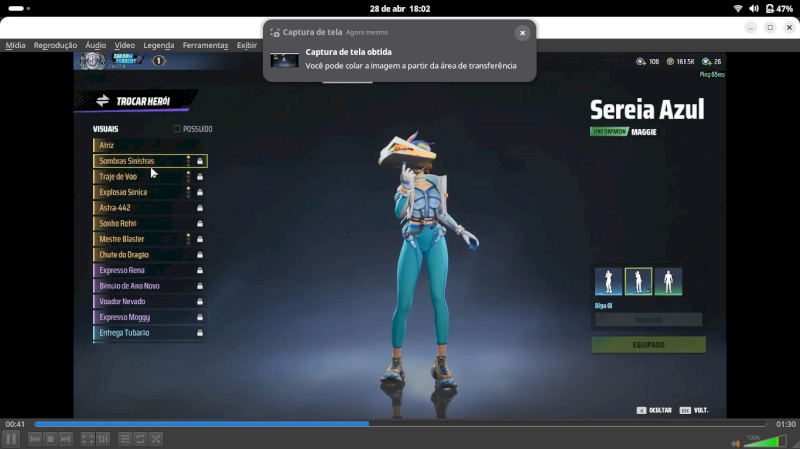800x449 pixels.
Task: Click lock icon on Traje de Voo row
Action: (x=200, y=177)
